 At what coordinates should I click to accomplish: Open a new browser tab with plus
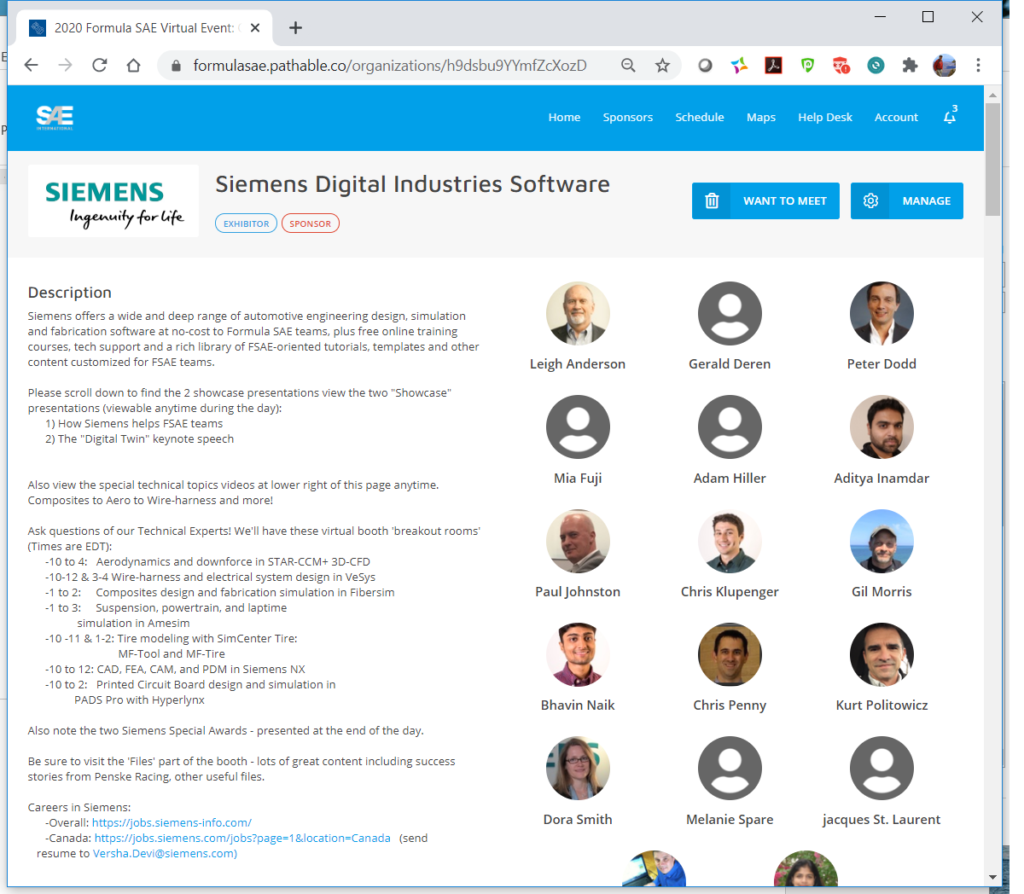click(x=295, y=27)
